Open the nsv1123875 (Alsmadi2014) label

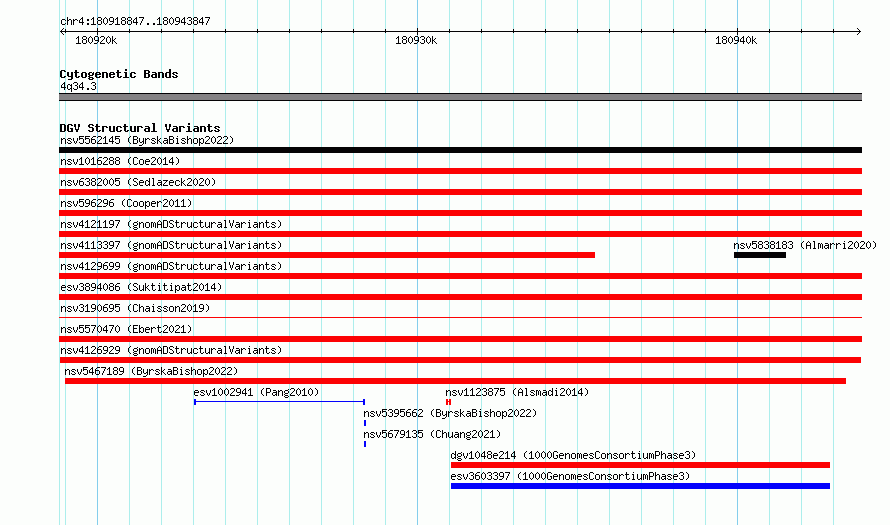tap(517, 392)
